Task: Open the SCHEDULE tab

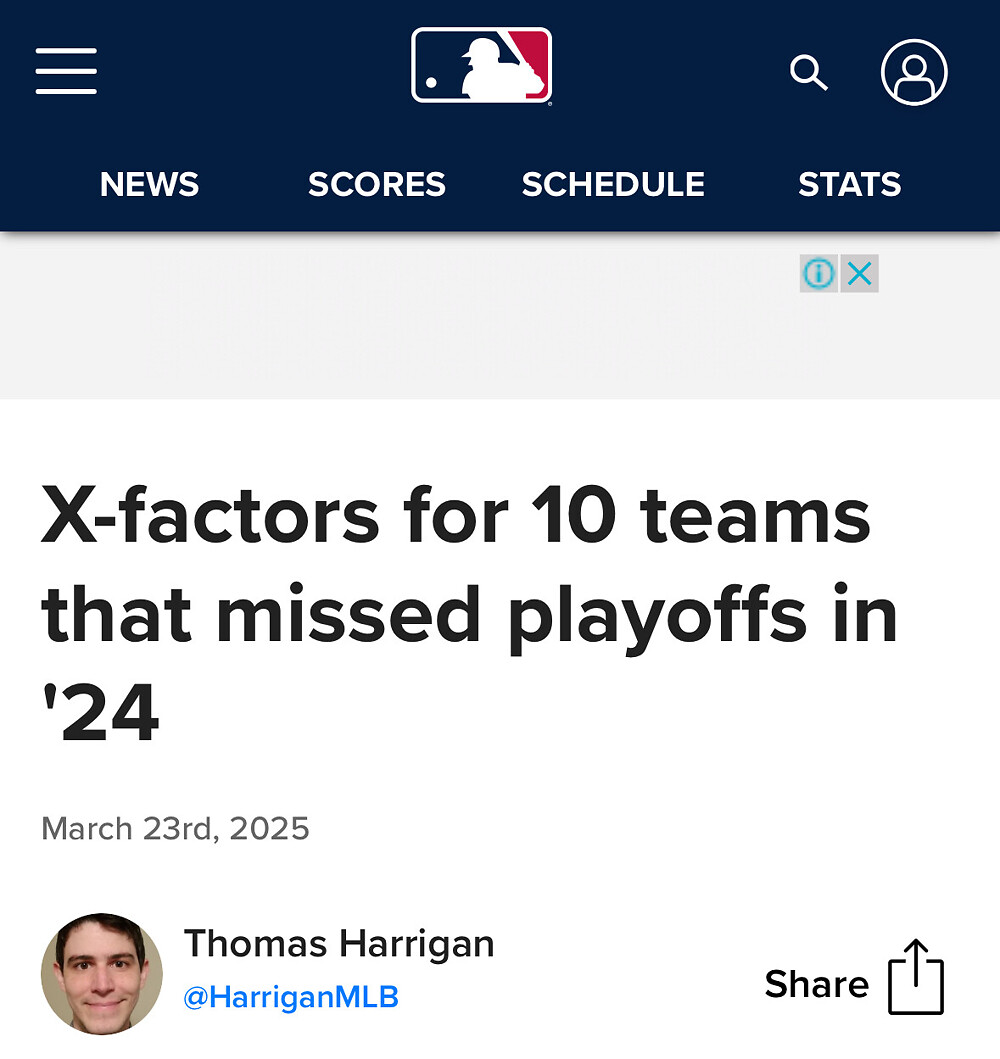Action: [613, 184]
